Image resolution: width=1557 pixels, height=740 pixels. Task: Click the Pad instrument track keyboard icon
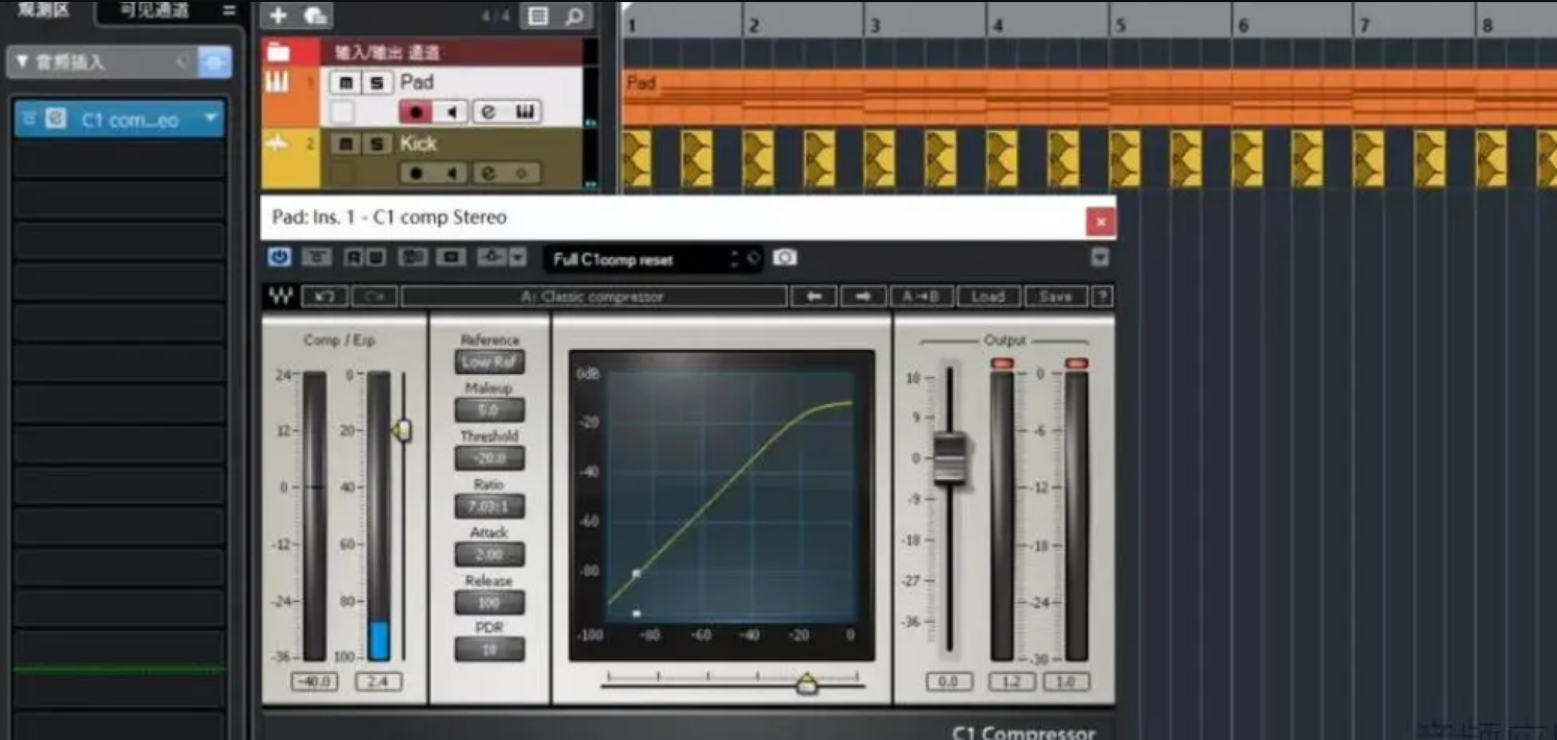coord(277,82)
